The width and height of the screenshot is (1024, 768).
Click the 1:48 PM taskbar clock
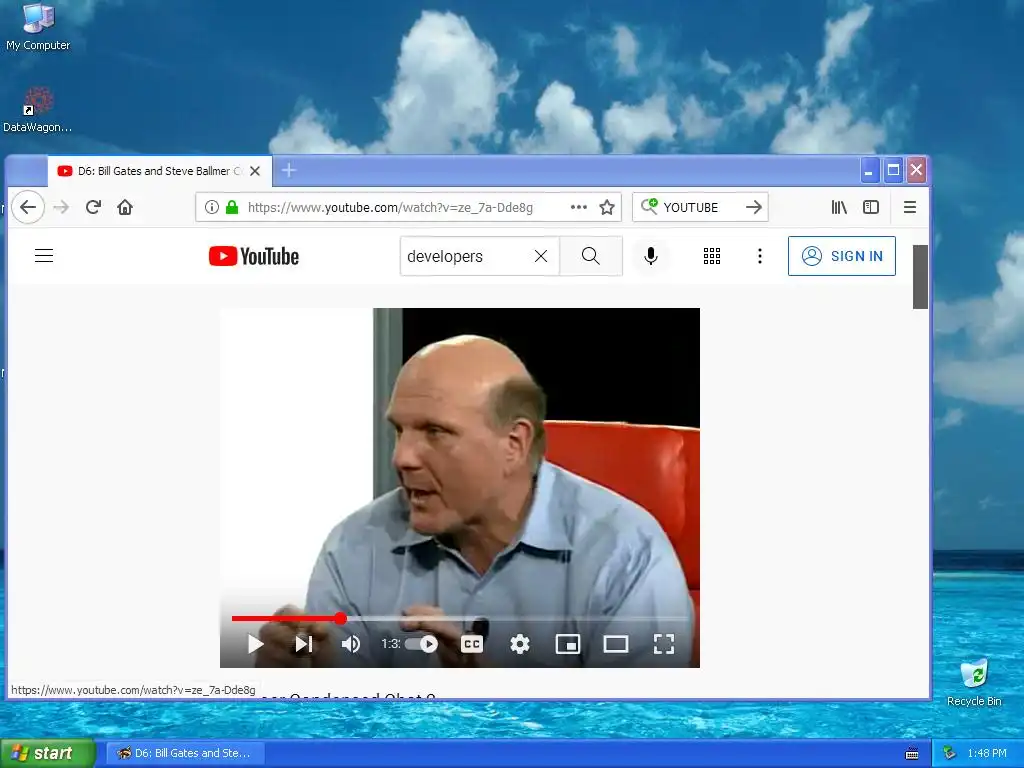tap(987, 753)
